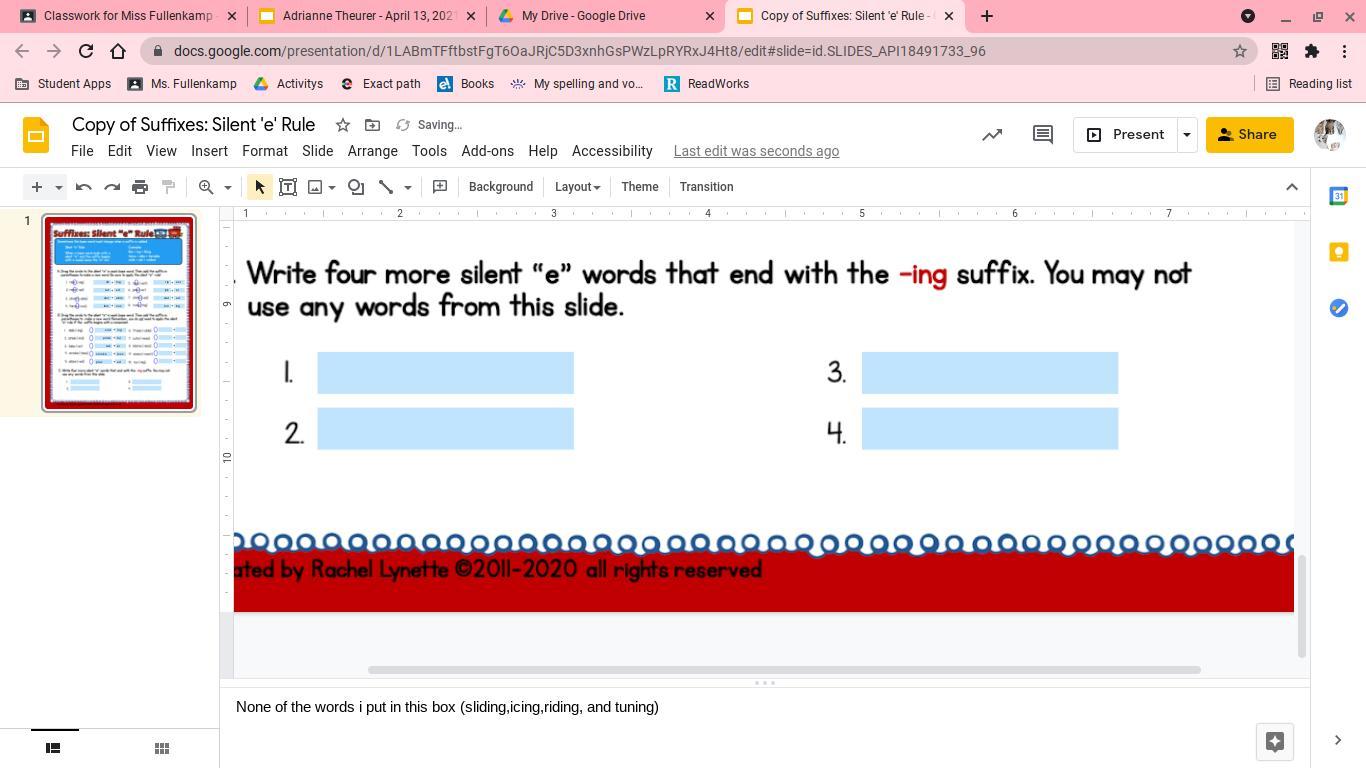Open Google Calendar side panel icon

click(1338, 196)
